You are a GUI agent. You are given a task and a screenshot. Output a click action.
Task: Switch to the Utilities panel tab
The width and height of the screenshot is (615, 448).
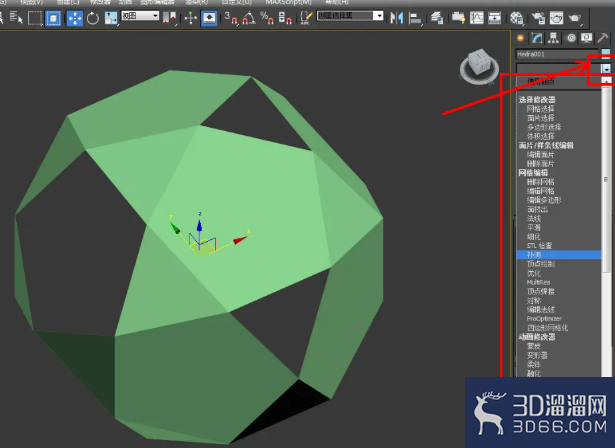tap(603, 38)
